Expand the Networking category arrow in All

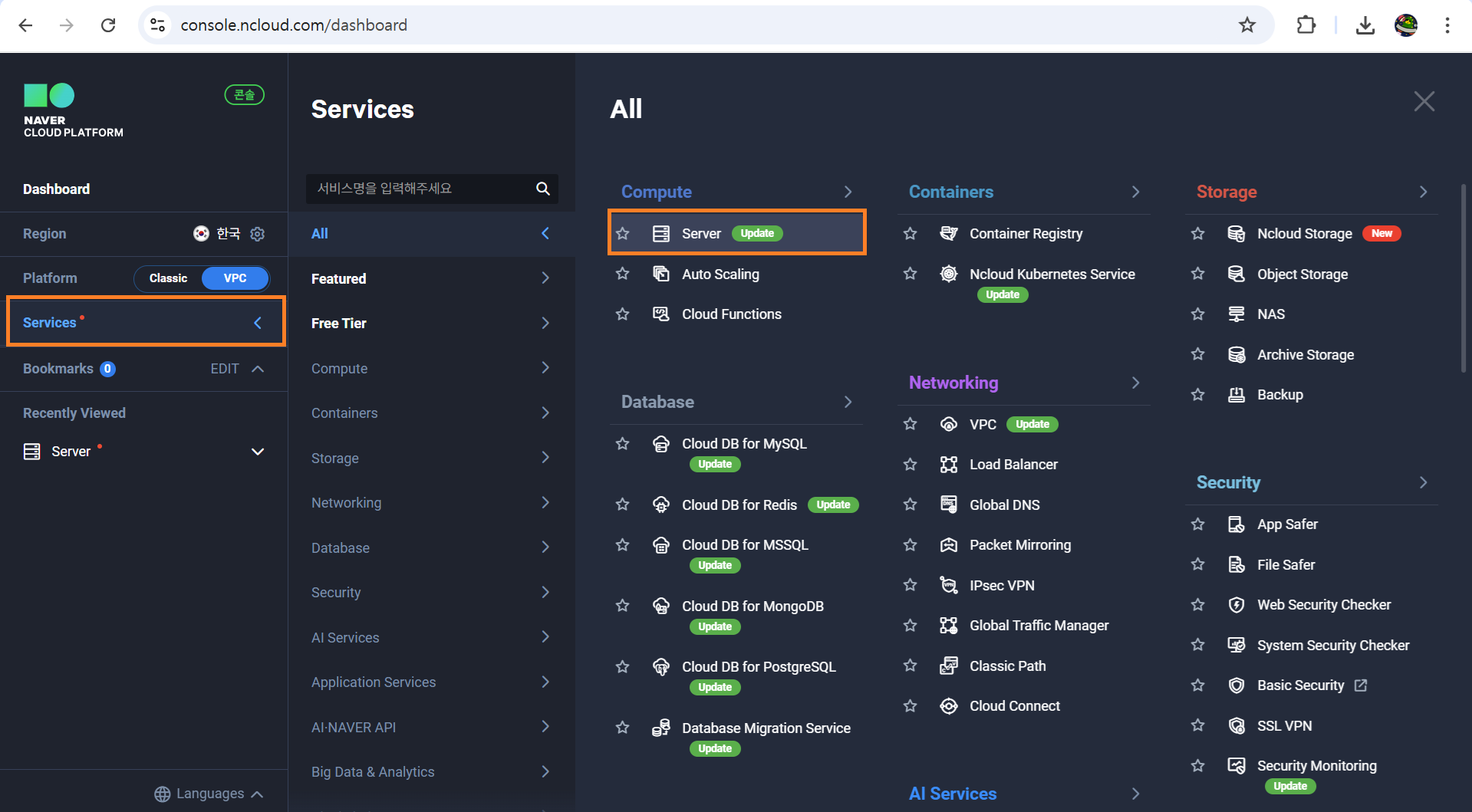pyautogui.click(x=1135, y=383)
